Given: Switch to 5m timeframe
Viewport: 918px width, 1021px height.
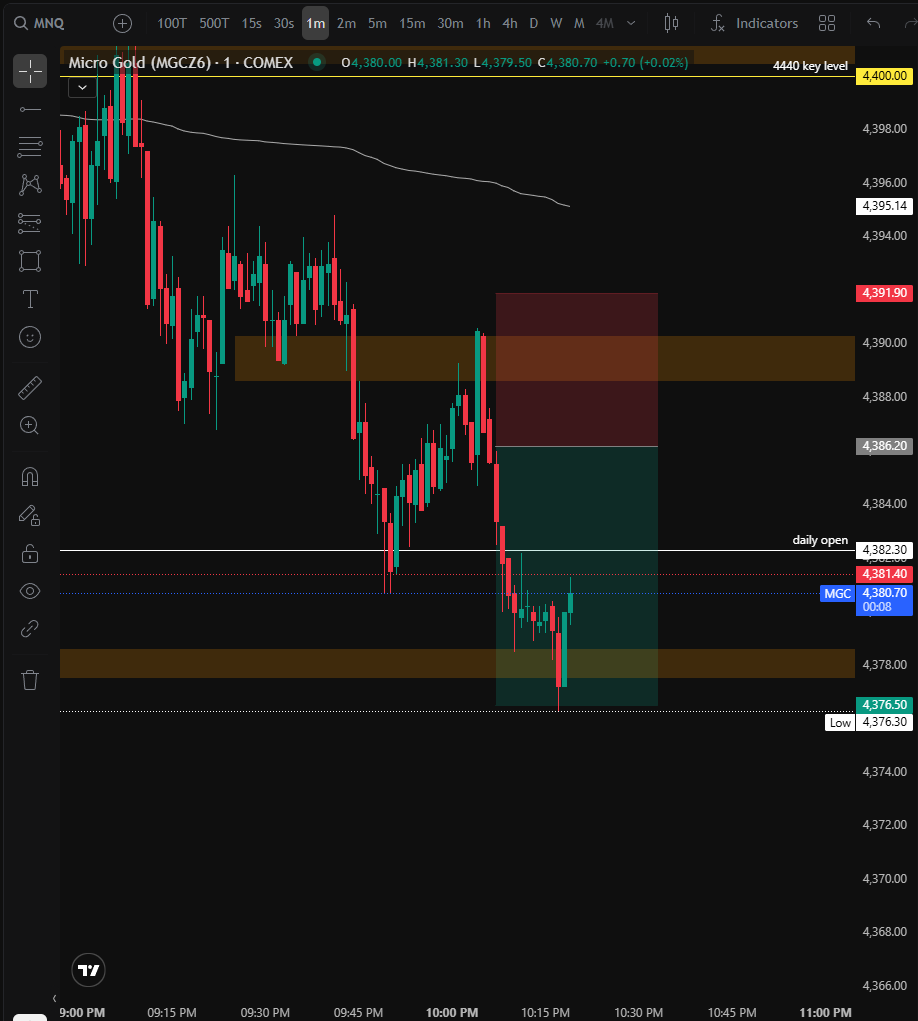Looking at the screenshot, I should click(378, 23).
